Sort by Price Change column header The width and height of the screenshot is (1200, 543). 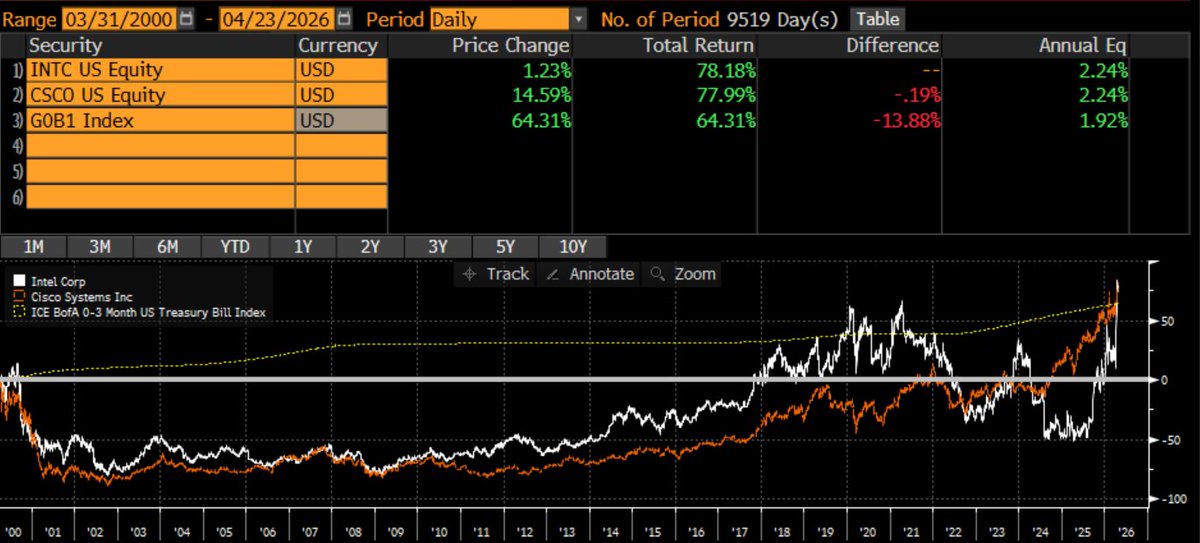pos(510,46)
